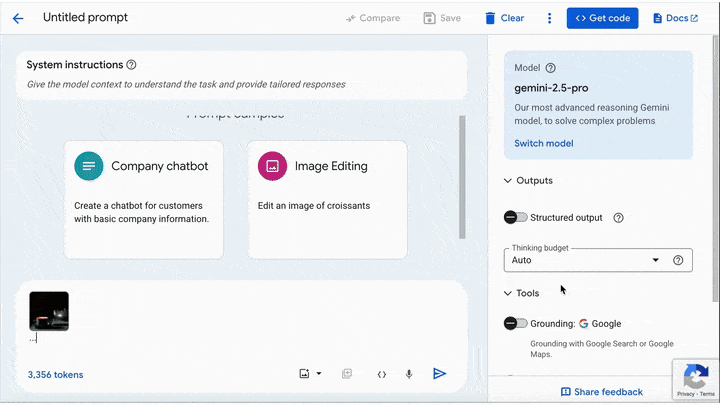
Task: Collapse the Outputs section
Action: [x=508, y=181]
